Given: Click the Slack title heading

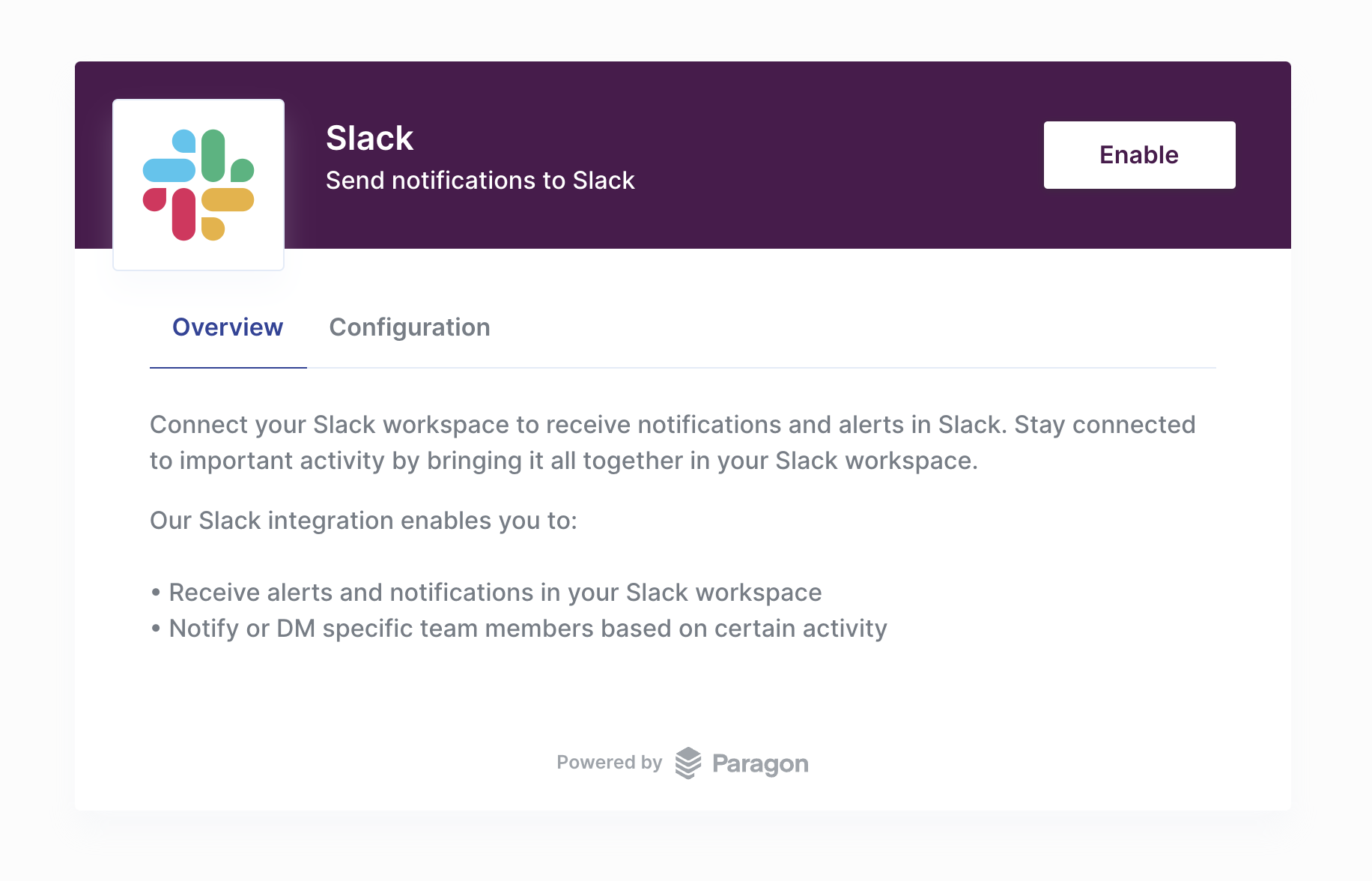Looking at the screenshot, I should click(370, 139).
